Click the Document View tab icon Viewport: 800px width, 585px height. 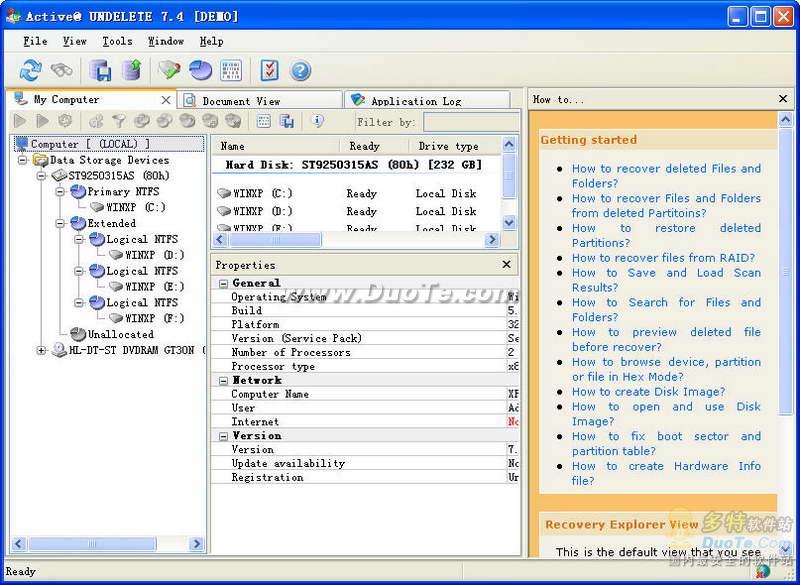(x=190, y=100)
